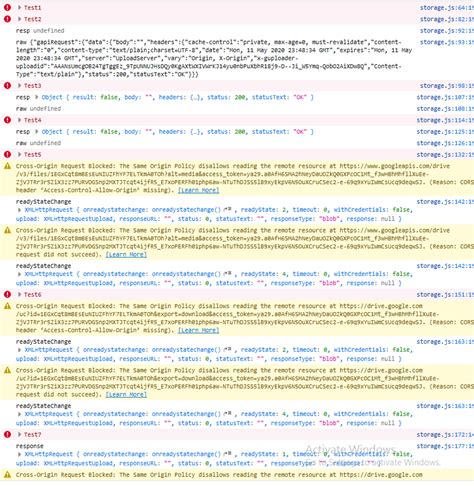Click warning icon of first drive.google.com CORS message

click(7, 306)
